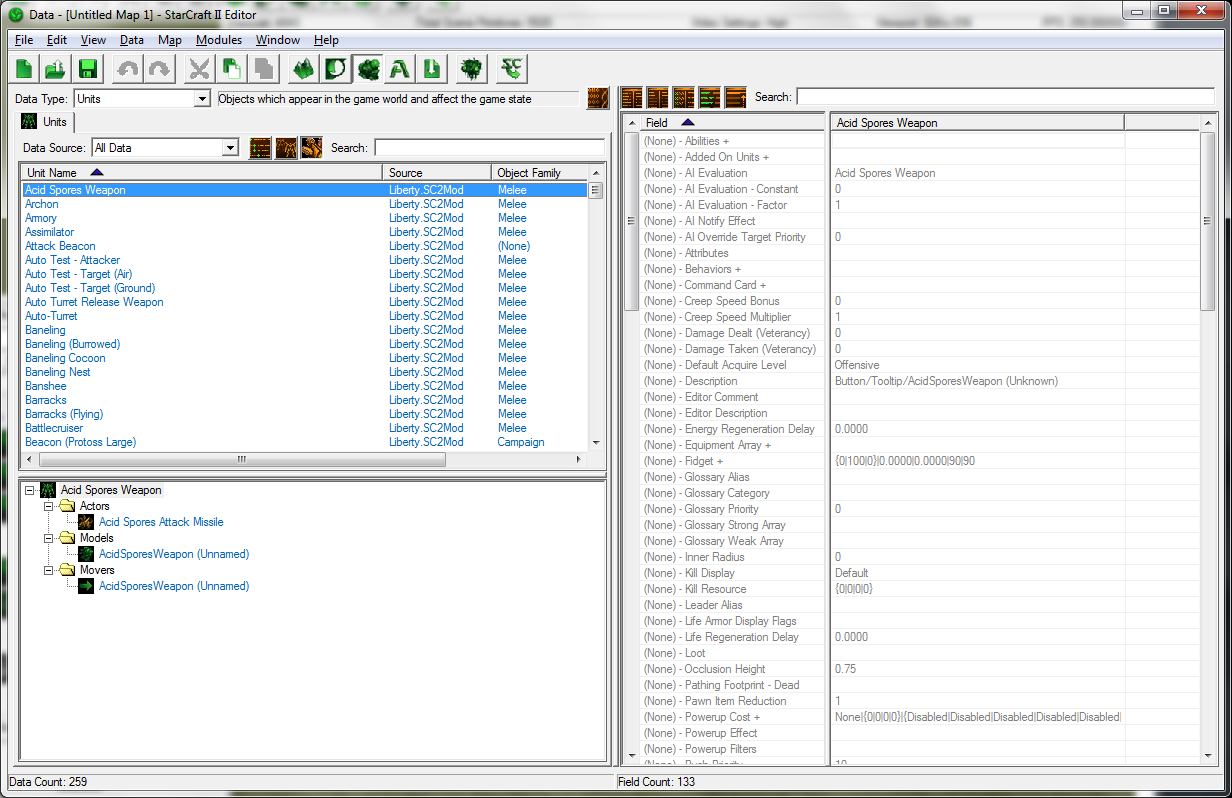Toggle the list view button beside Data Source
Viewport: 1232px width, 798px height.
[260, 148]
